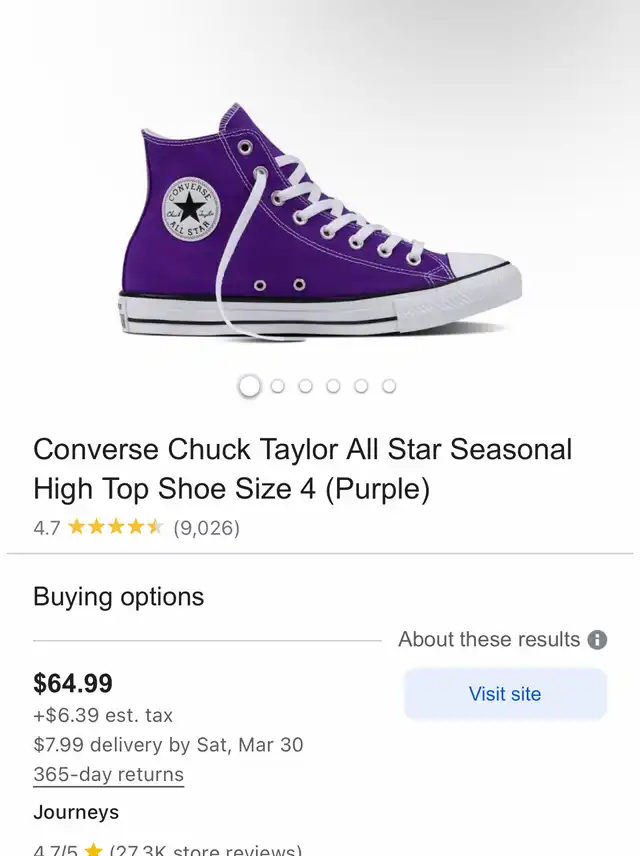Select the fifth carousel image dot
640x856 pixels.
[x=361, y=386]
